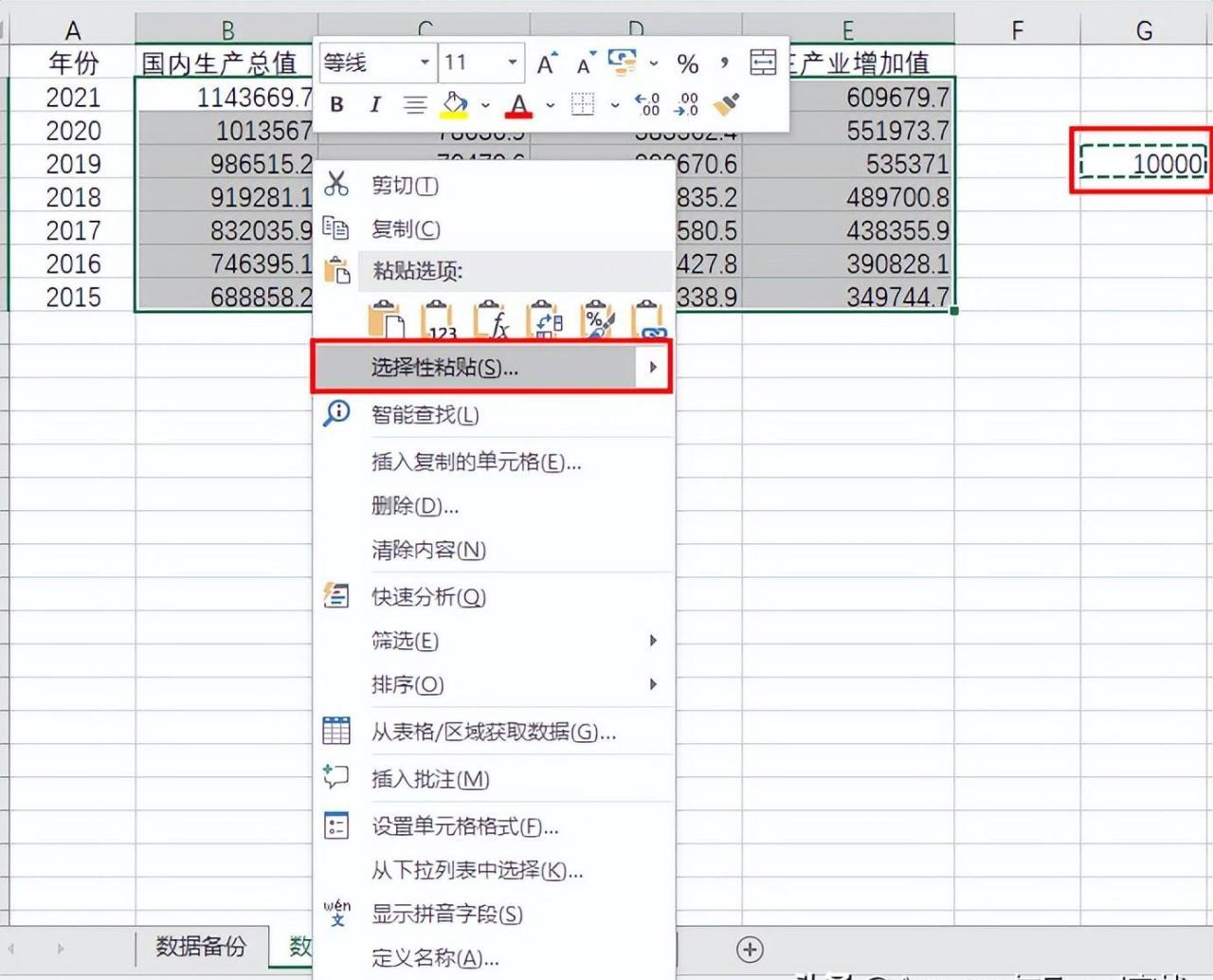Click merge and center icon

[x=763, y=64]
